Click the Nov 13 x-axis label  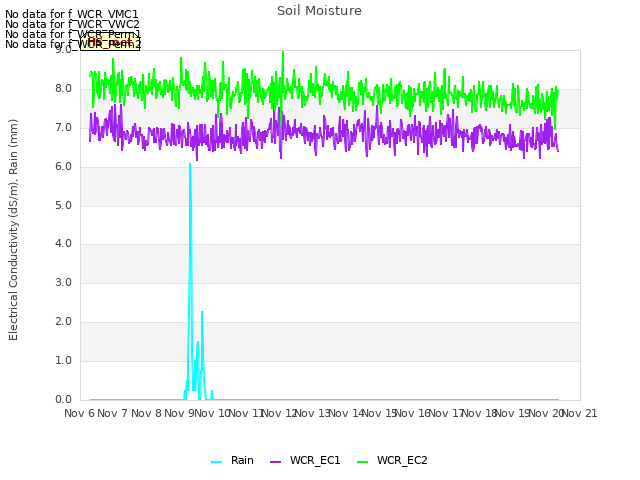(x=312, y=413)
